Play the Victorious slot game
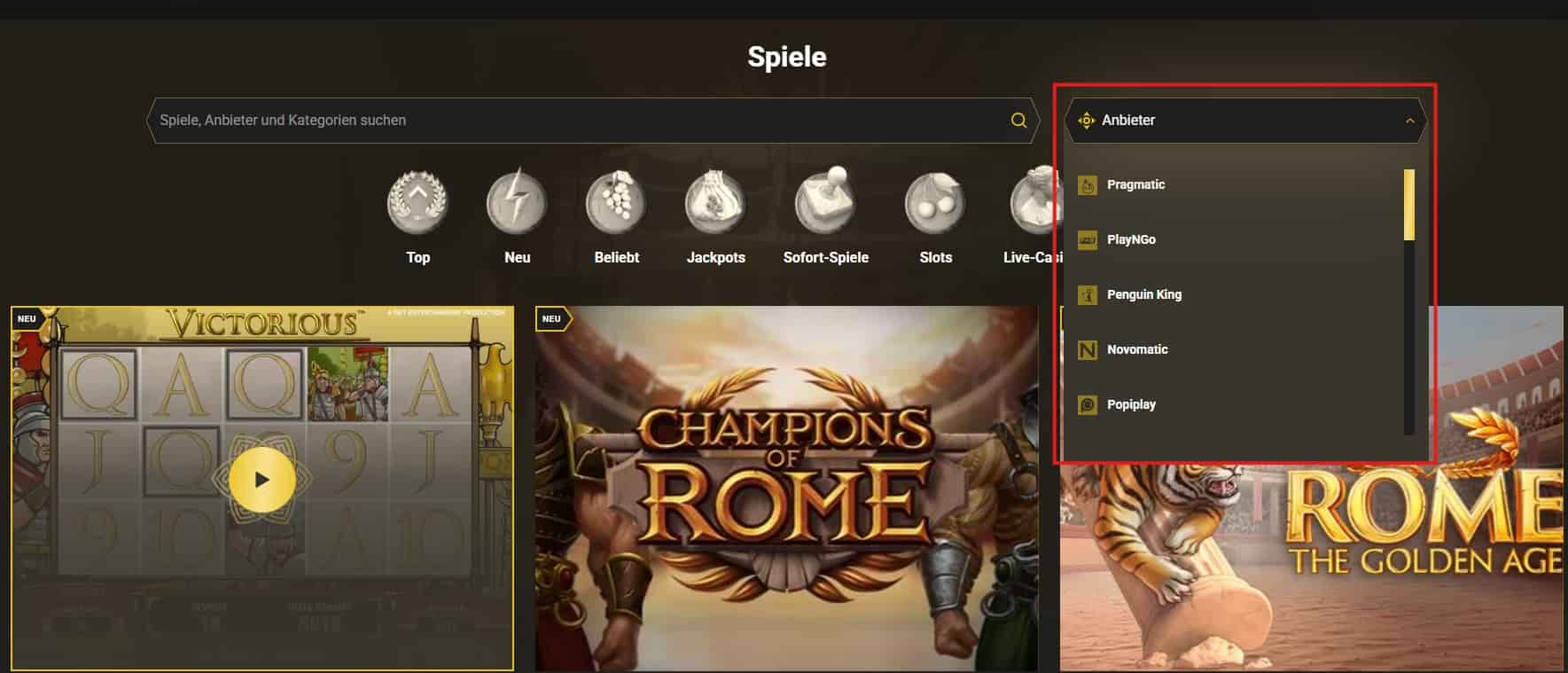 (x=261, y=480)
